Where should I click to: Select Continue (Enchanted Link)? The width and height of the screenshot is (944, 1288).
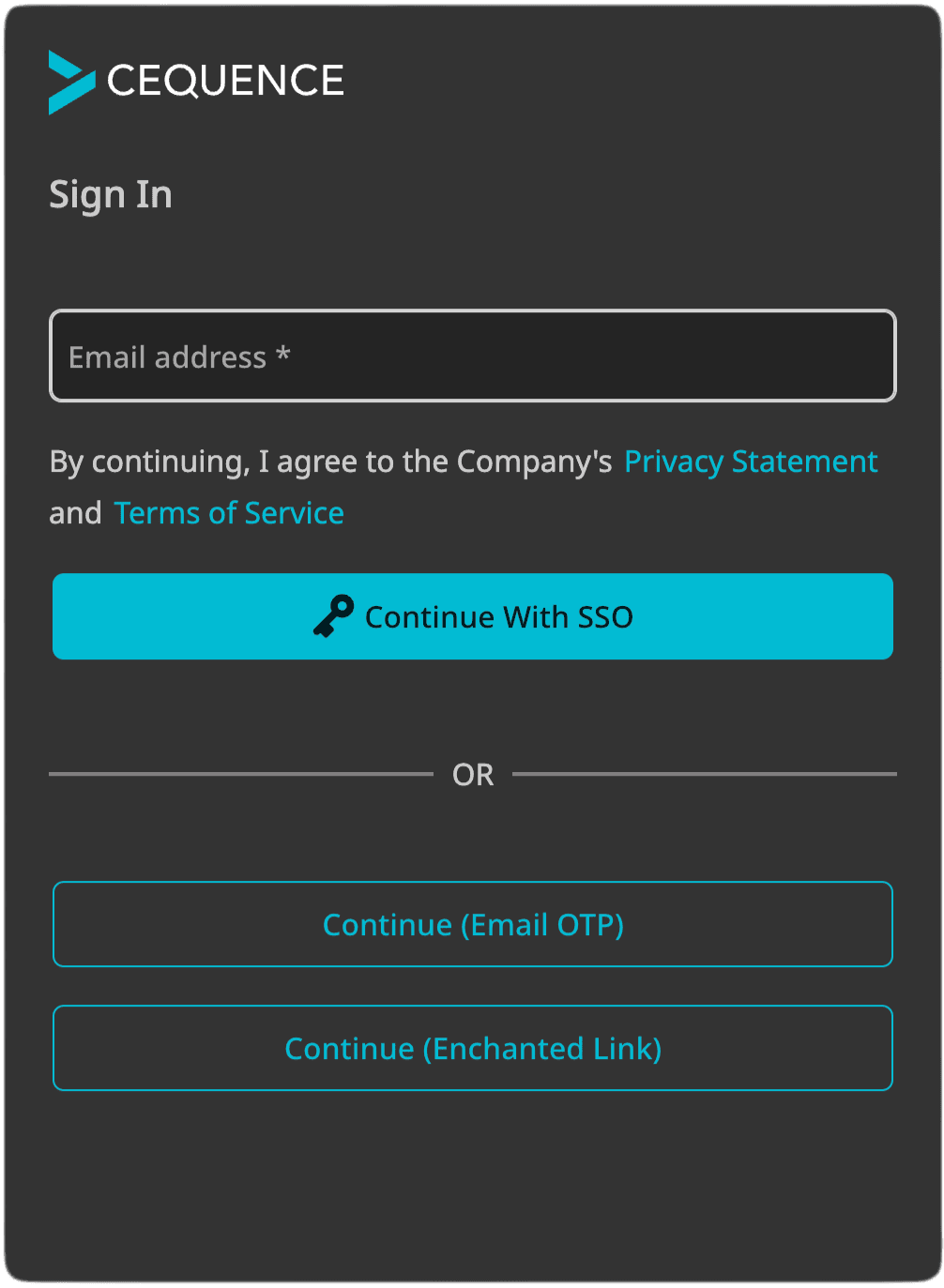point(472,1048)
